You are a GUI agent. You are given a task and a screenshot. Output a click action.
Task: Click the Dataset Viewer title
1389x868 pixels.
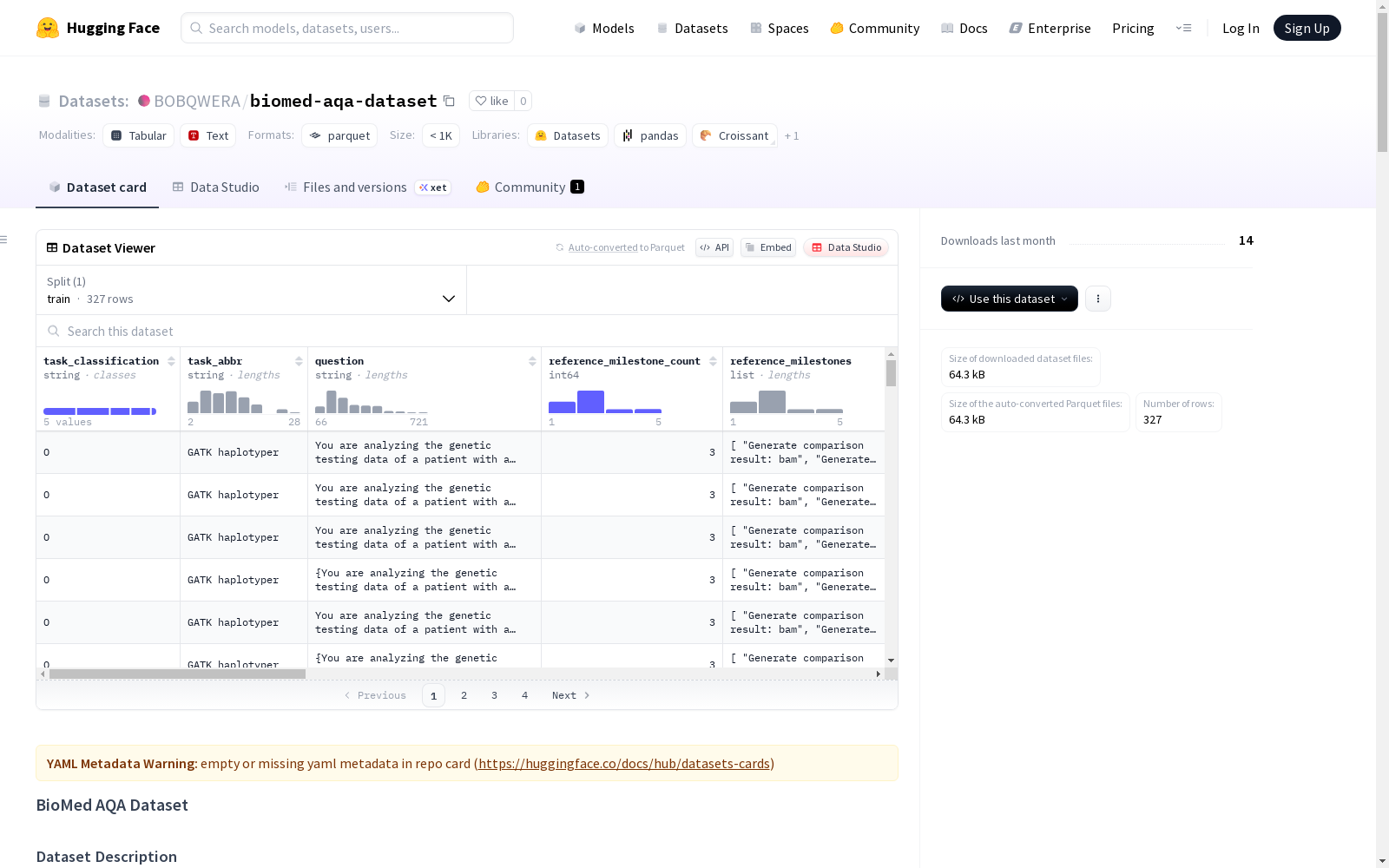pyautogui.click(x=109, y=247)
